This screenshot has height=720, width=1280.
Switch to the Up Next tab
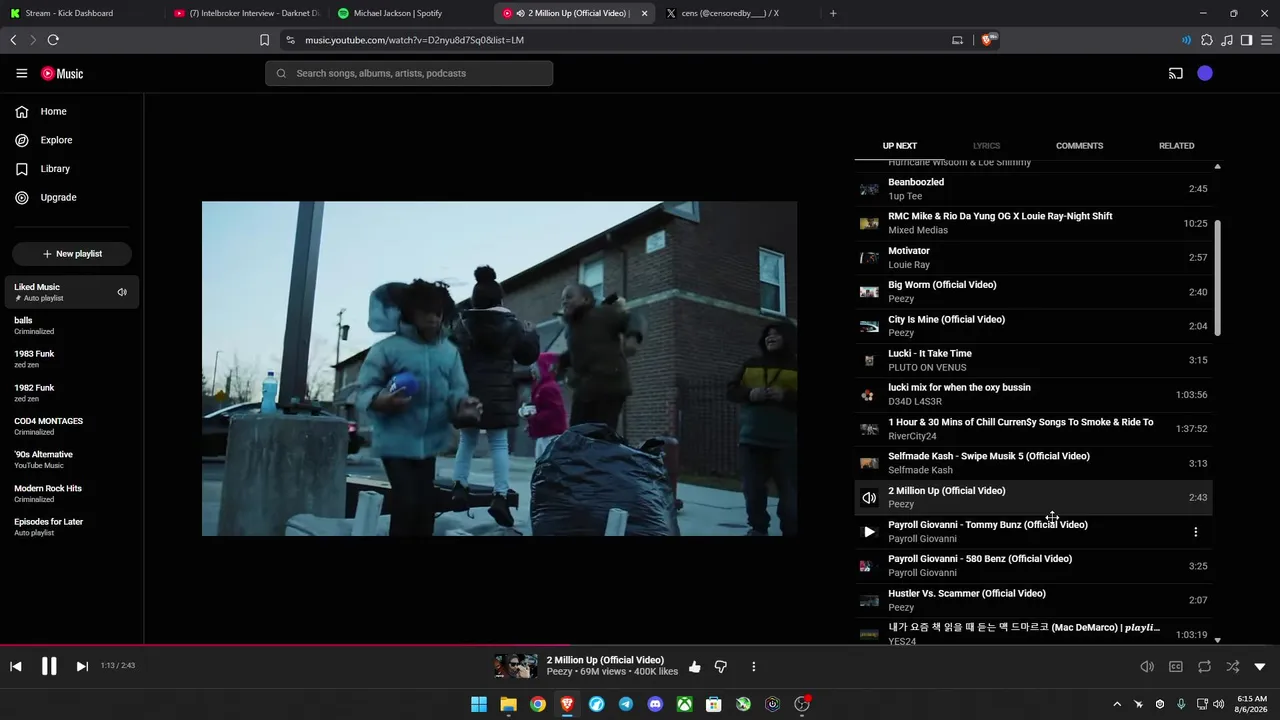[x=900, y=146]
